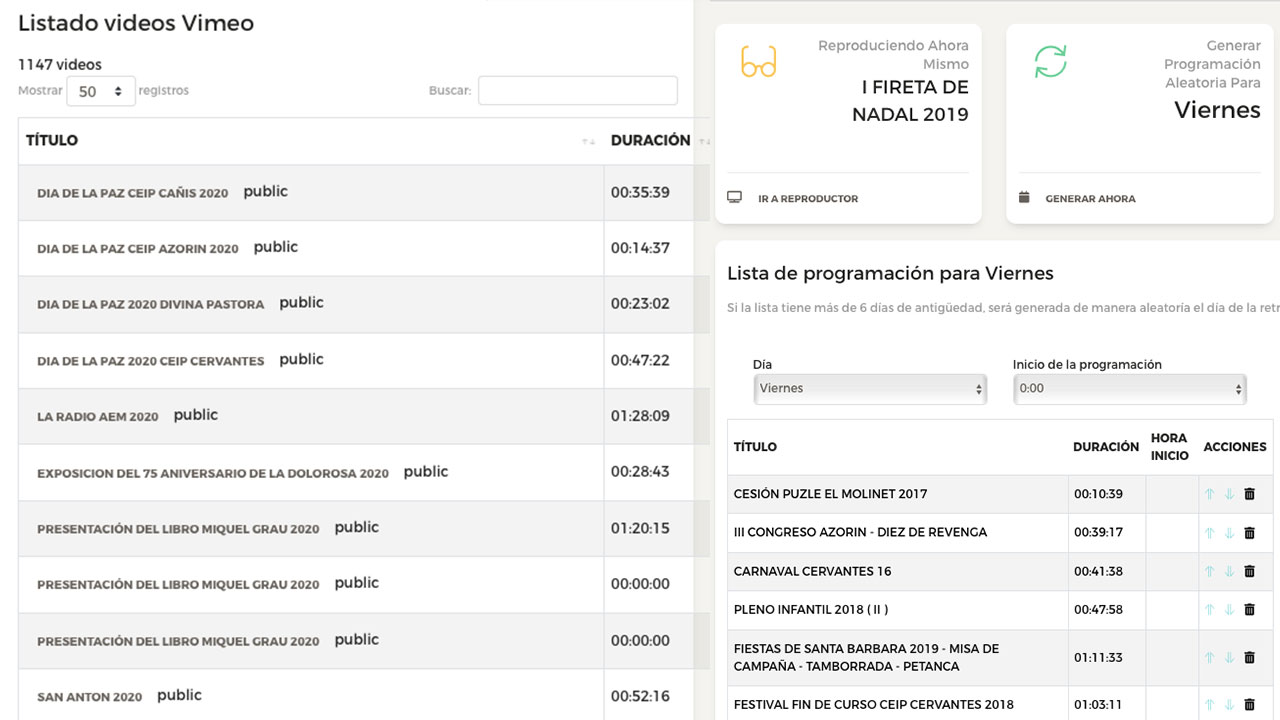
Task: Click schedule title CESIÓN PUZLE EL MOLINET 2017
Action: [830, 494]
